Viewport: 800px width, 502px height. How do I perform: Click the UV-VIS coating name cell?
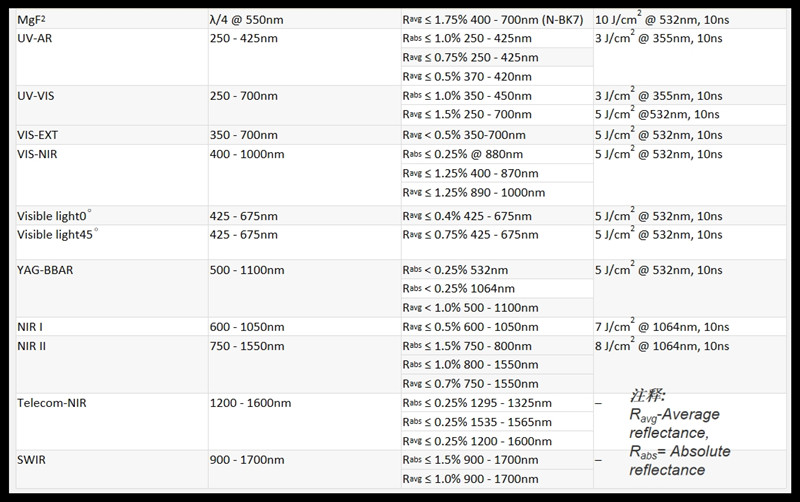point(38,95)
